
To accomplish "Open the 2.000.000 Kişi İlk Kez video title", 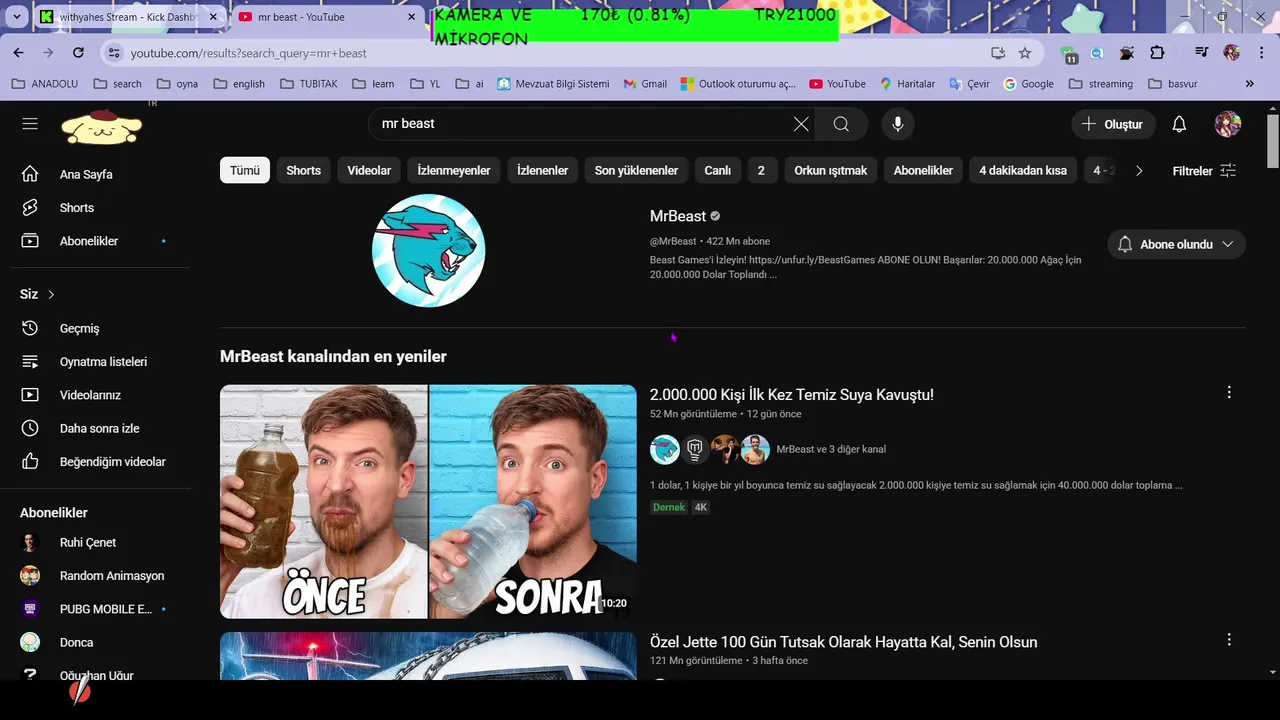I will click(x=792, y=395).
